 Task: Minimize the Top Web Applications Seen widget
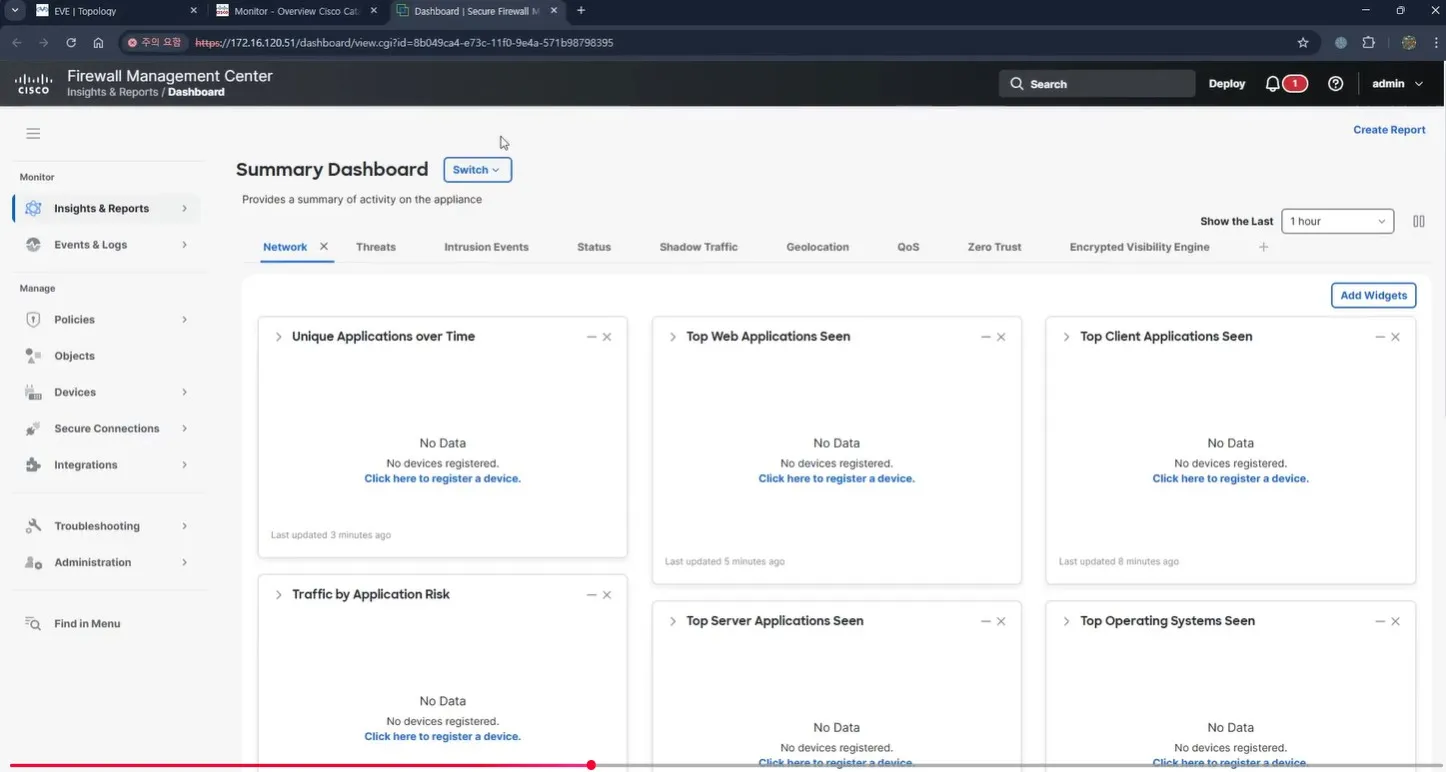986,337
